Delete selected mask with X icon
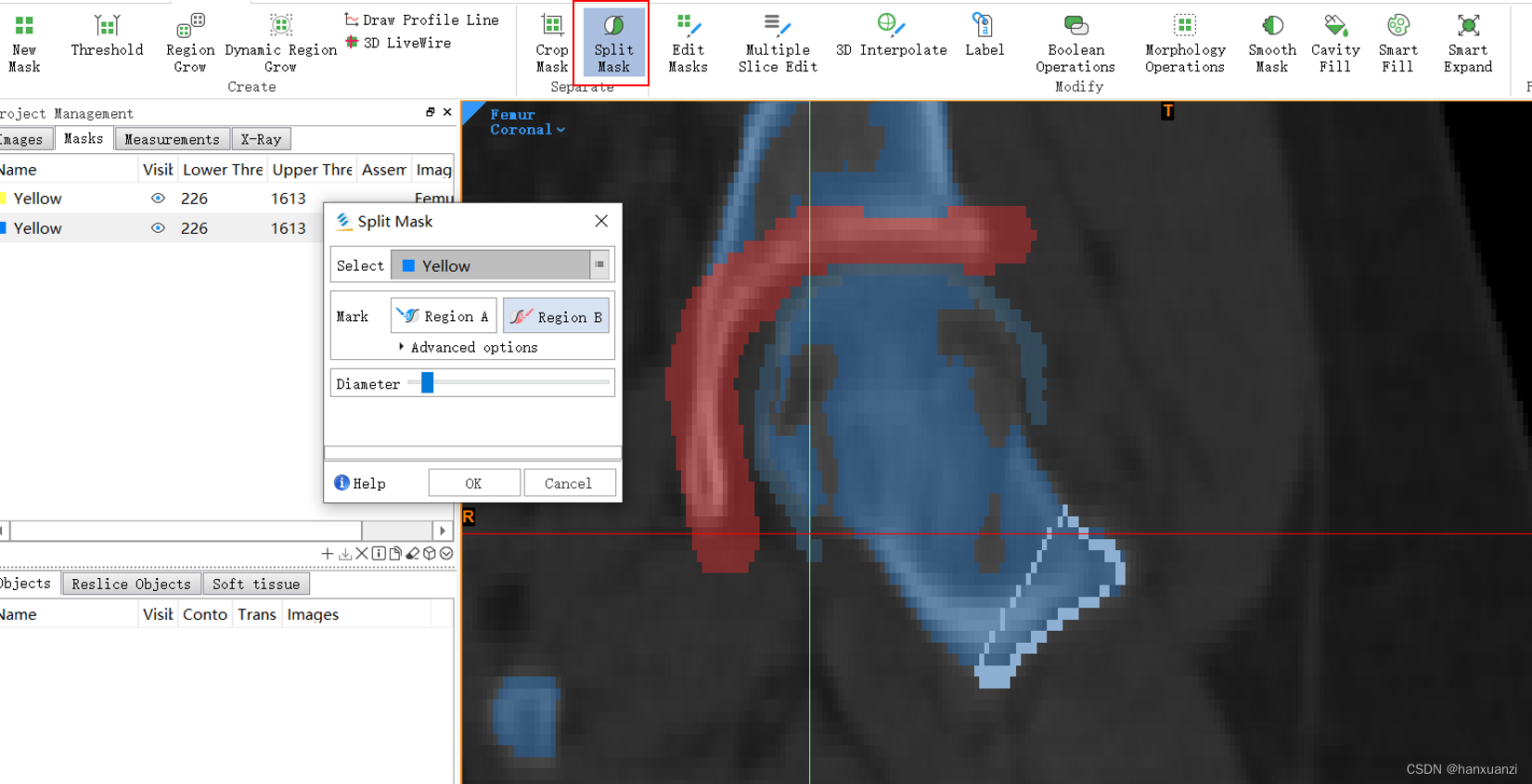The width and height of the screenshot is (1532, 784). (x=362, y=554)
